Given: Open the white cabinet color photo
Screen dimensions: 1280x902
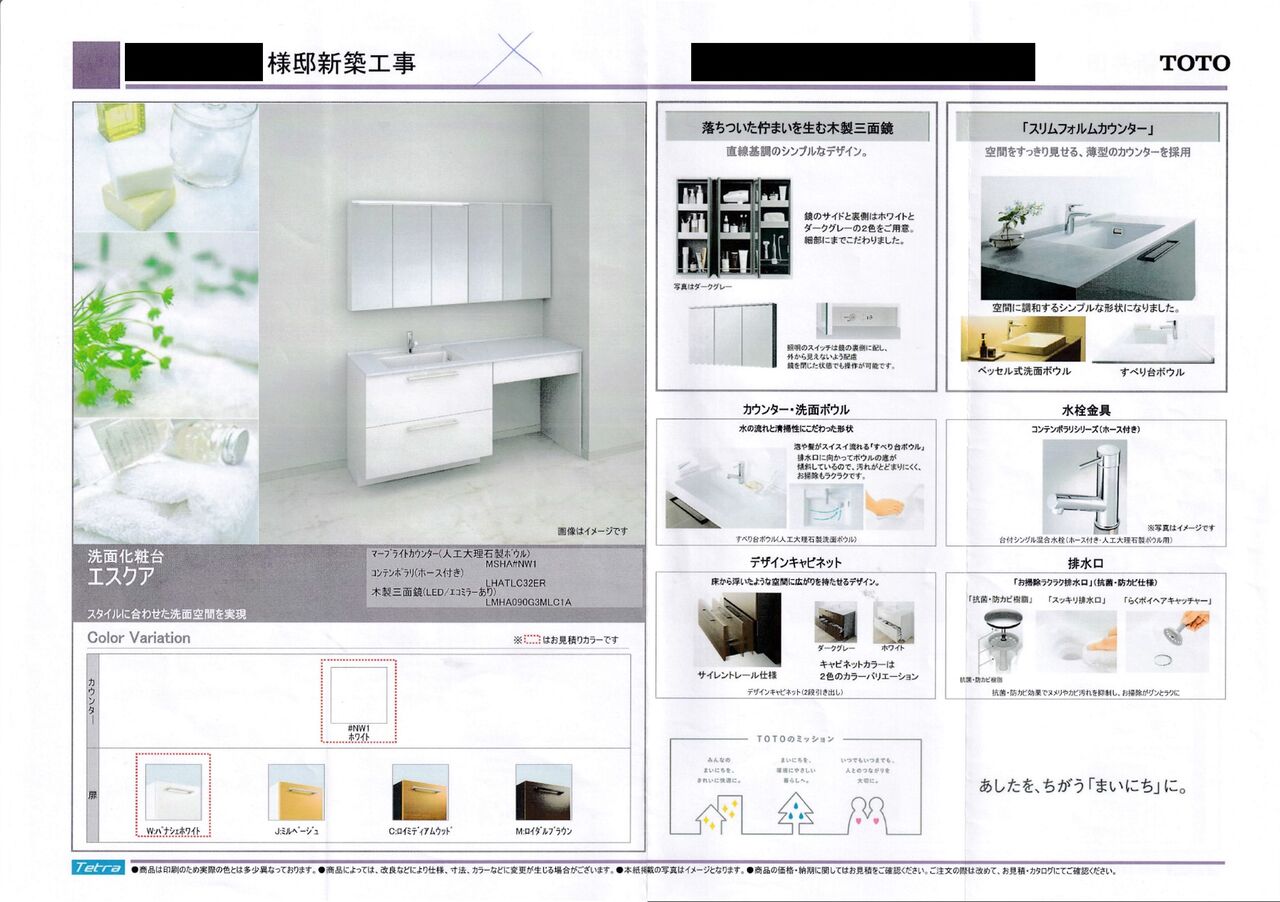Looking at the screenshot, I should pyautogui.click(x=893, y=622).
